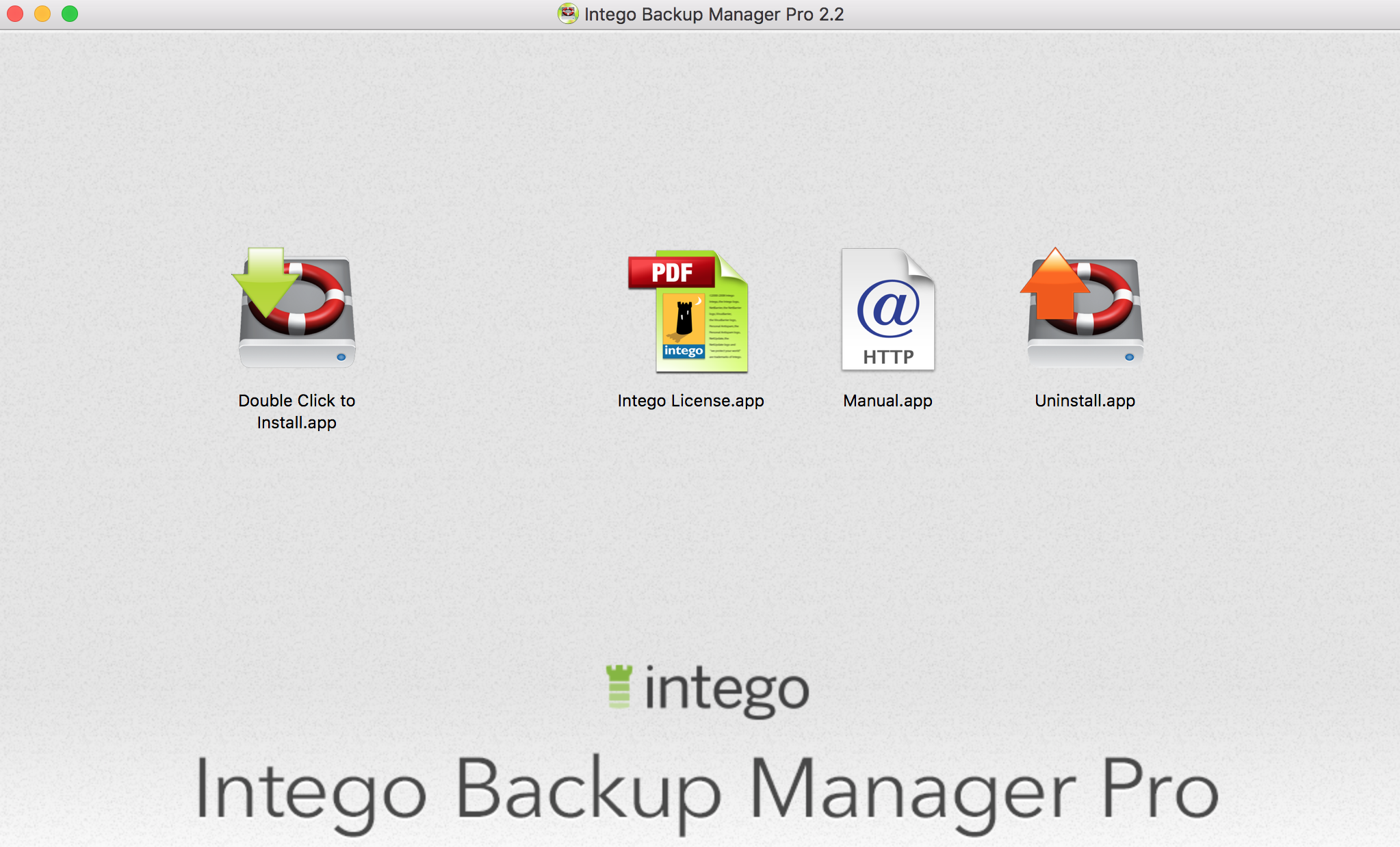Select the Double Click to Install app icon
Image resolution: width=1400 pixels, height=847 pixels.
click(296, 309)
